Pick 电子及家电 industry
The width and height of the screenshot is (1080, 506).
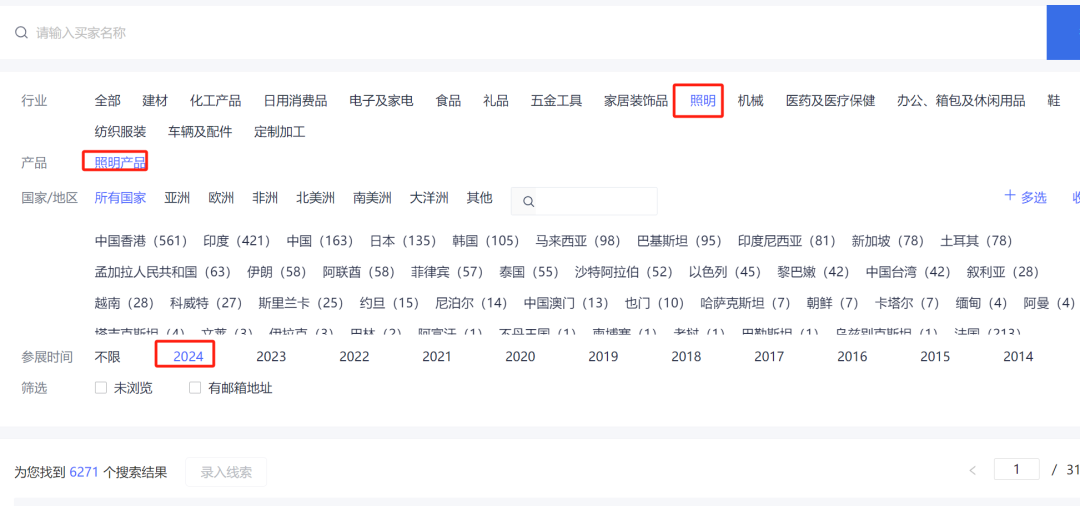pos(382,101)
